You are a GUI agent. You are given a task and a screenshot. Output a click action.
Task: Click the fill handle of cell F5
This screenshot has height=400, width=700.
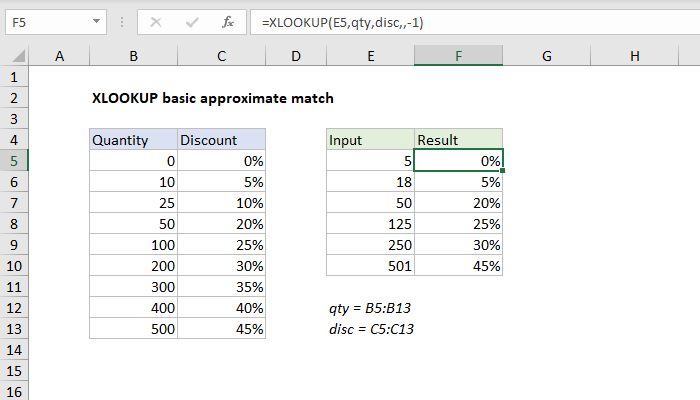point(502,171)
